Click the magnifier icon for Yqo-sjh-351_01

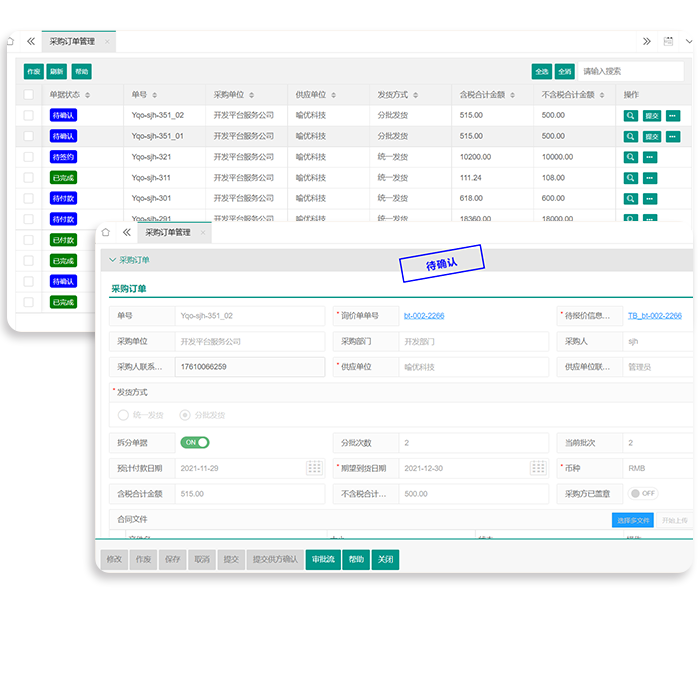(x=630, y=136)
